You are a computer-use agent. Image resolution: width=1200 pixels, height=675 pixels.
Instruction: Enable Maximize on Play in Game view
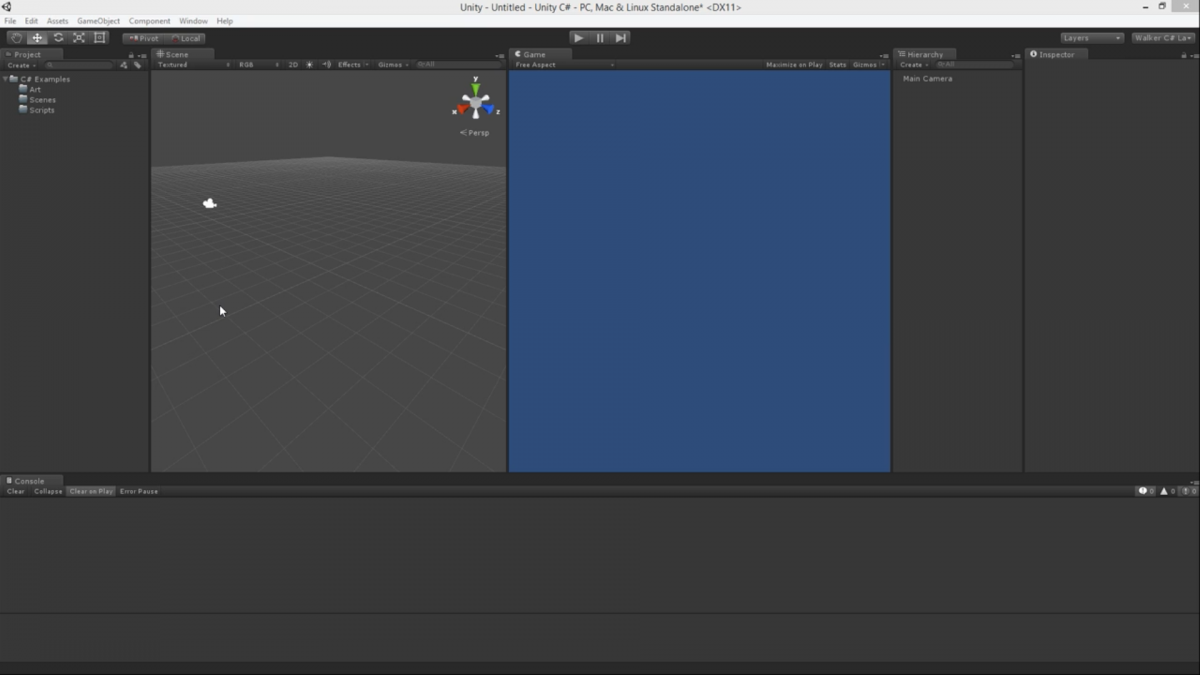click(794, 65)
